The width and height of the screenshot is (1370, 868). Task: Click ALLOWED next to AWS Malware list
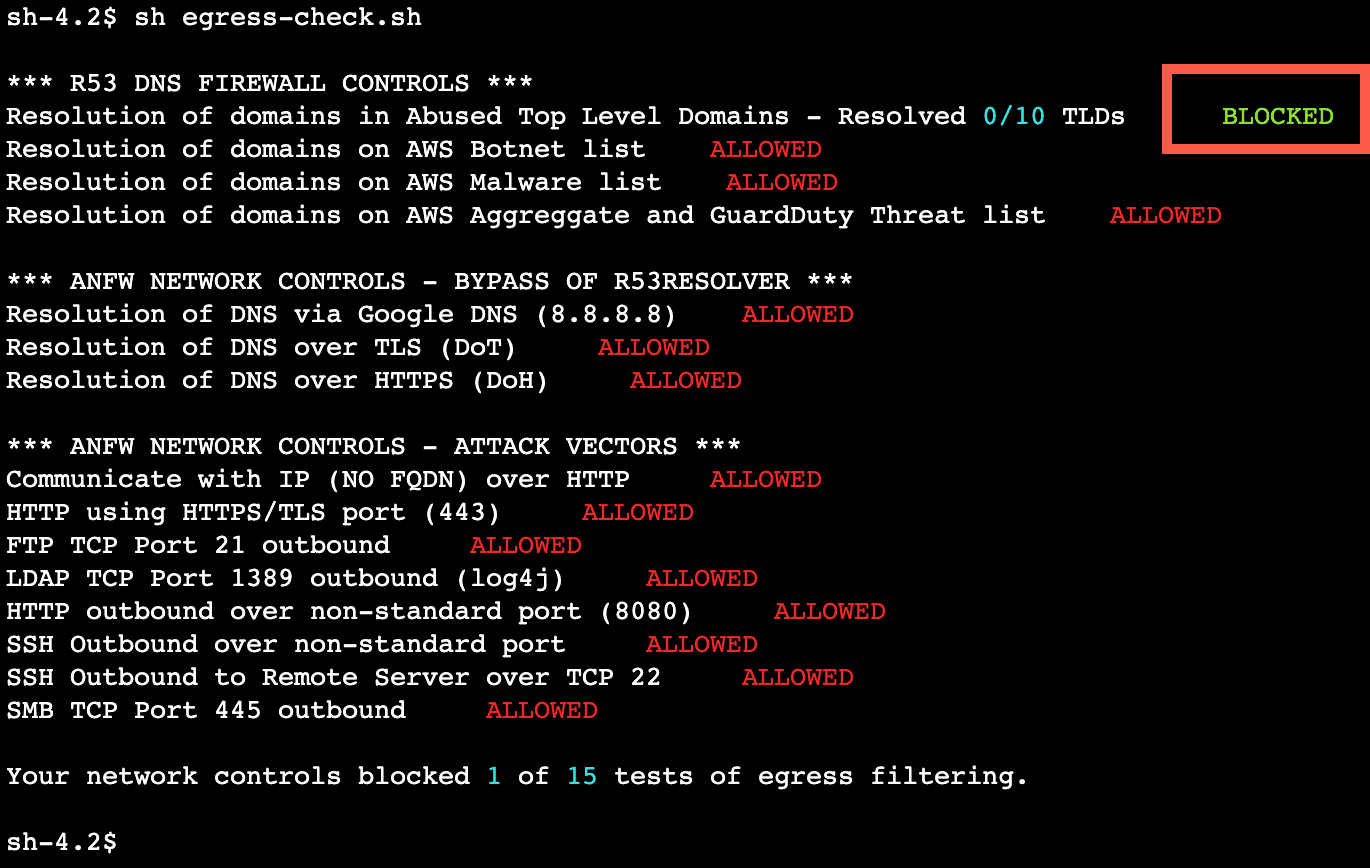pyautogui.click(x=782, y=182)
